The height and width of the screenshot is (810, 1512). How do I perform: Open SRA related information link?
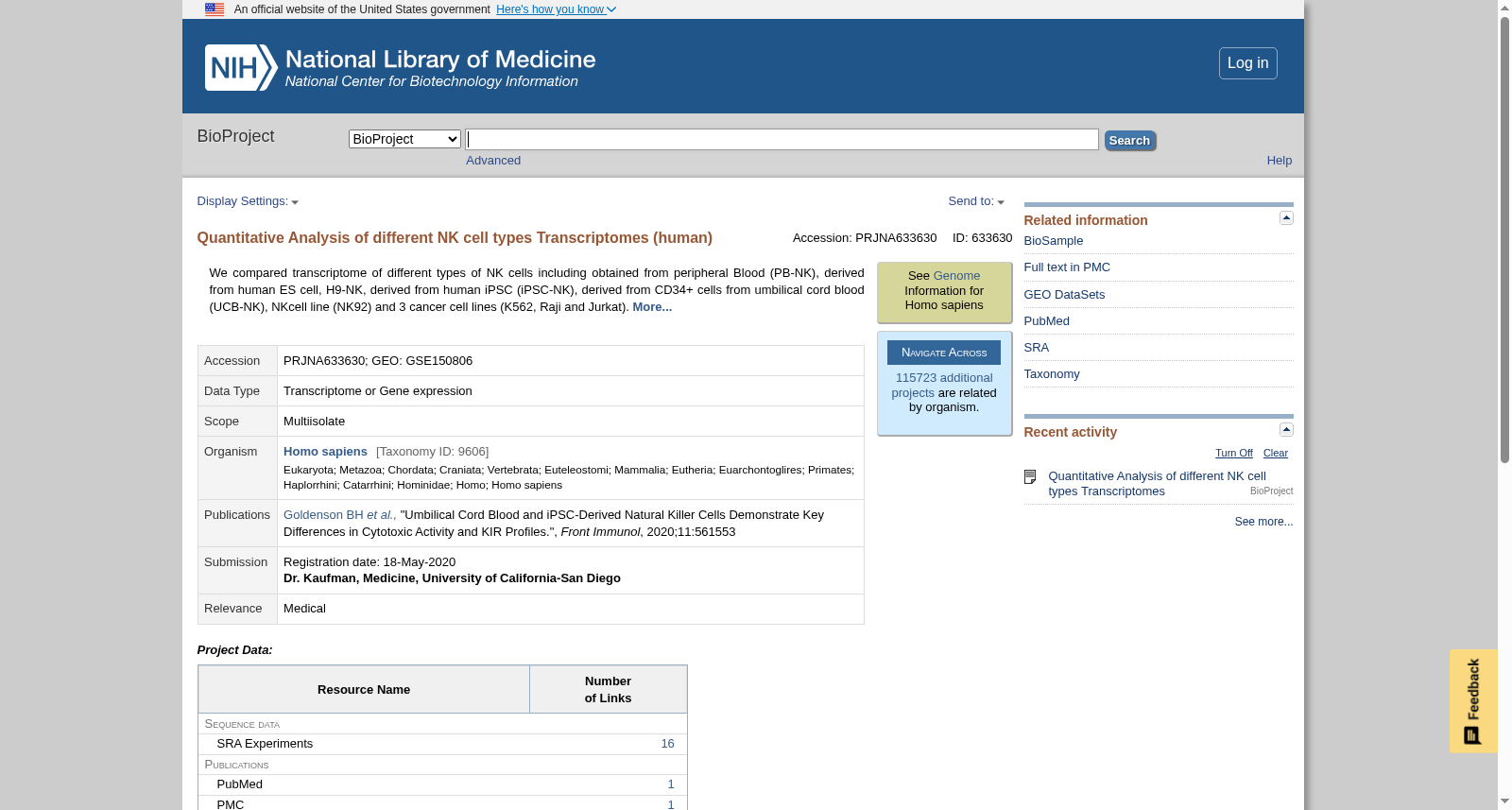coord(1036,348)
